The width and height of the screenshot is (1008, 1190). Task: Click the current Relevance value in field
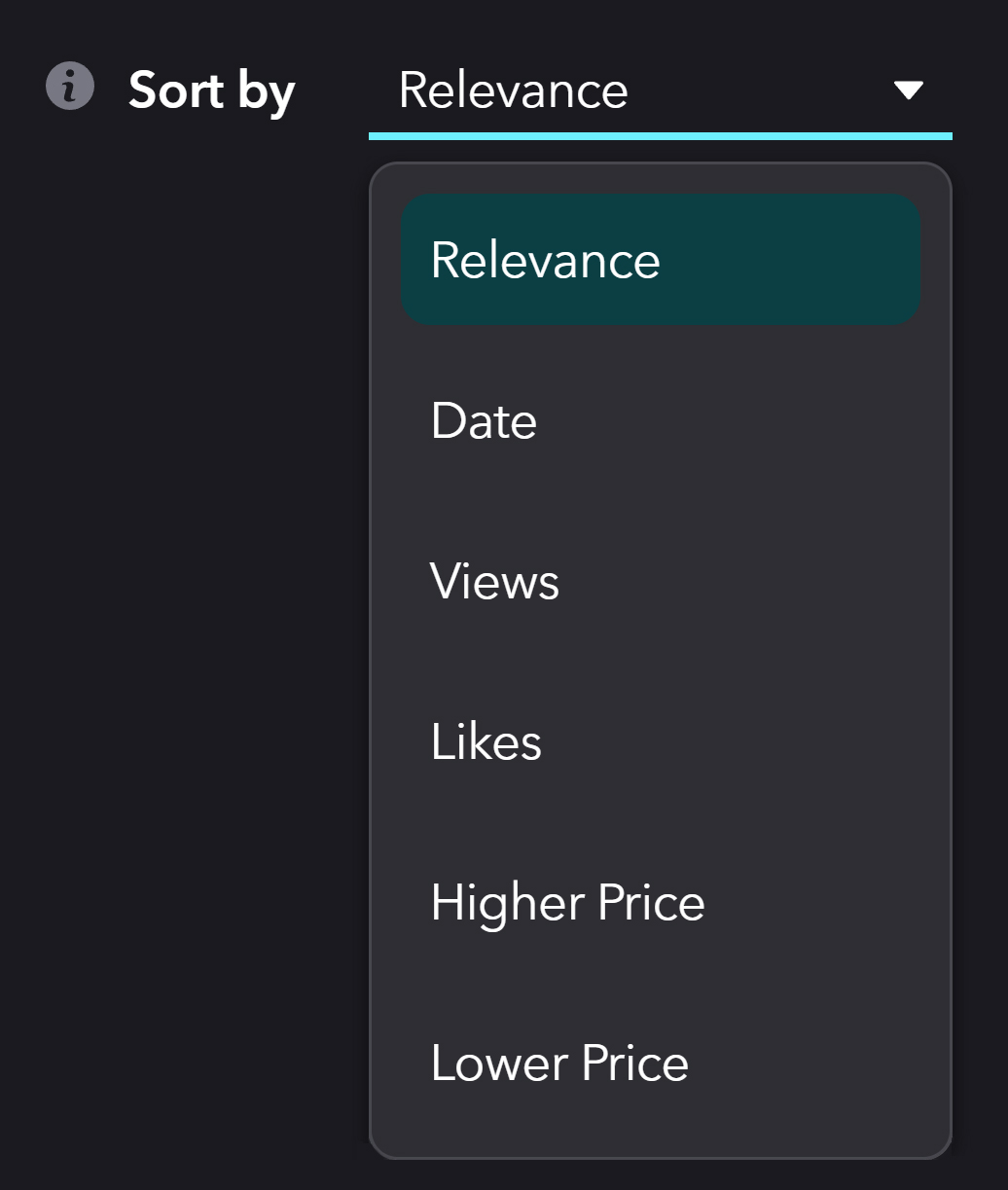click(513, 90)
